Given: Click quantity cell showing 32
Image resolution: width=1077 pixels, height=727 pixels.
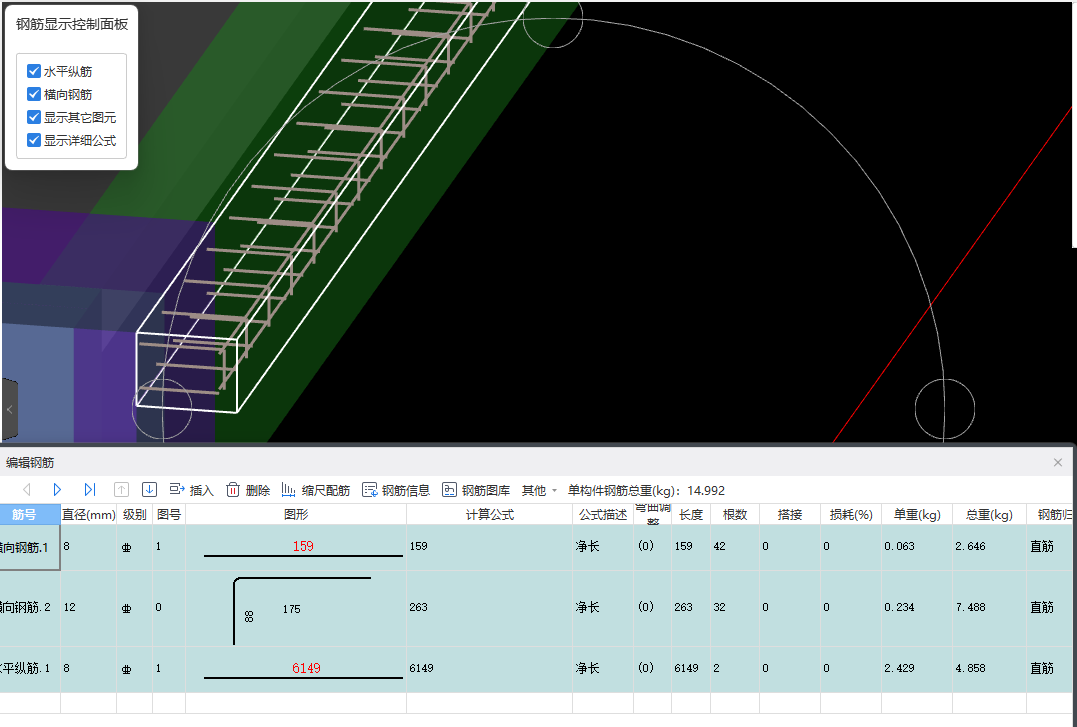Looking at the screenshot, I should 735,607.
